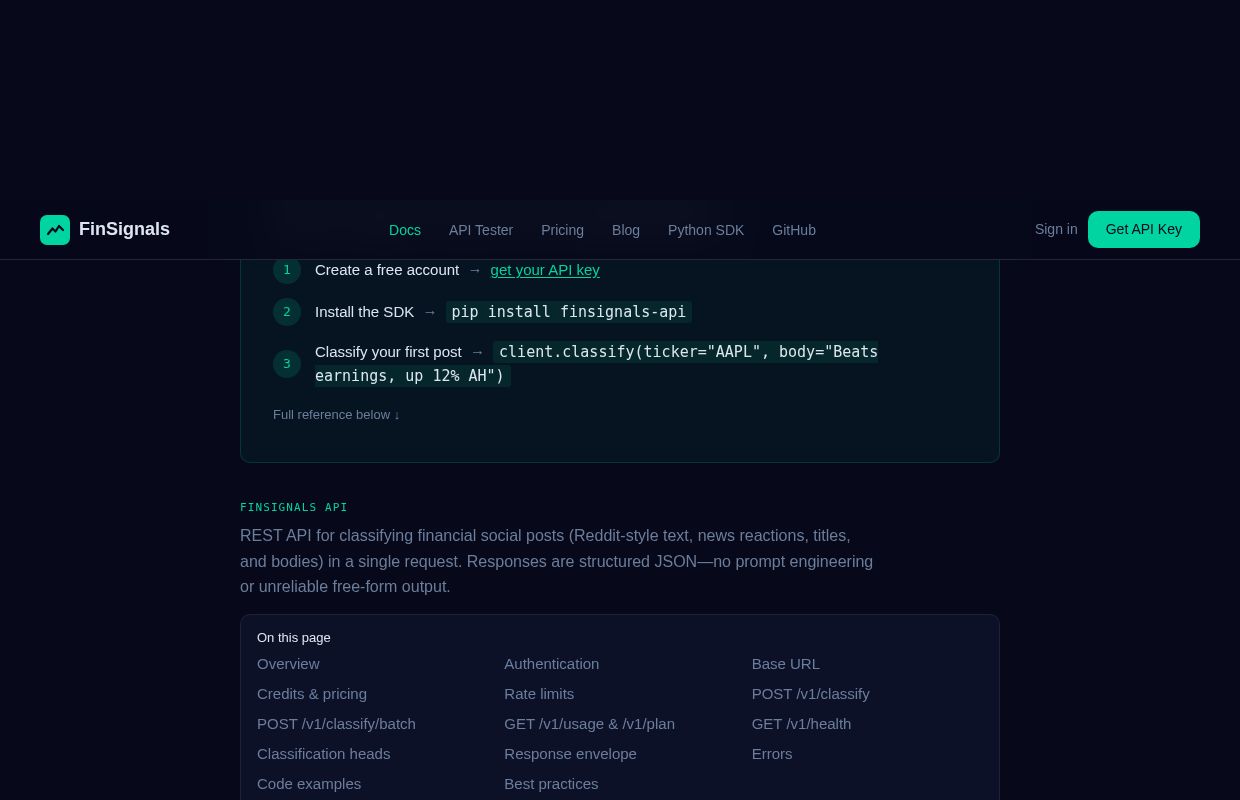Open GET /v1/health section link
The image size is (1240, 800).
pyautogui.click(x=802, y=724)
